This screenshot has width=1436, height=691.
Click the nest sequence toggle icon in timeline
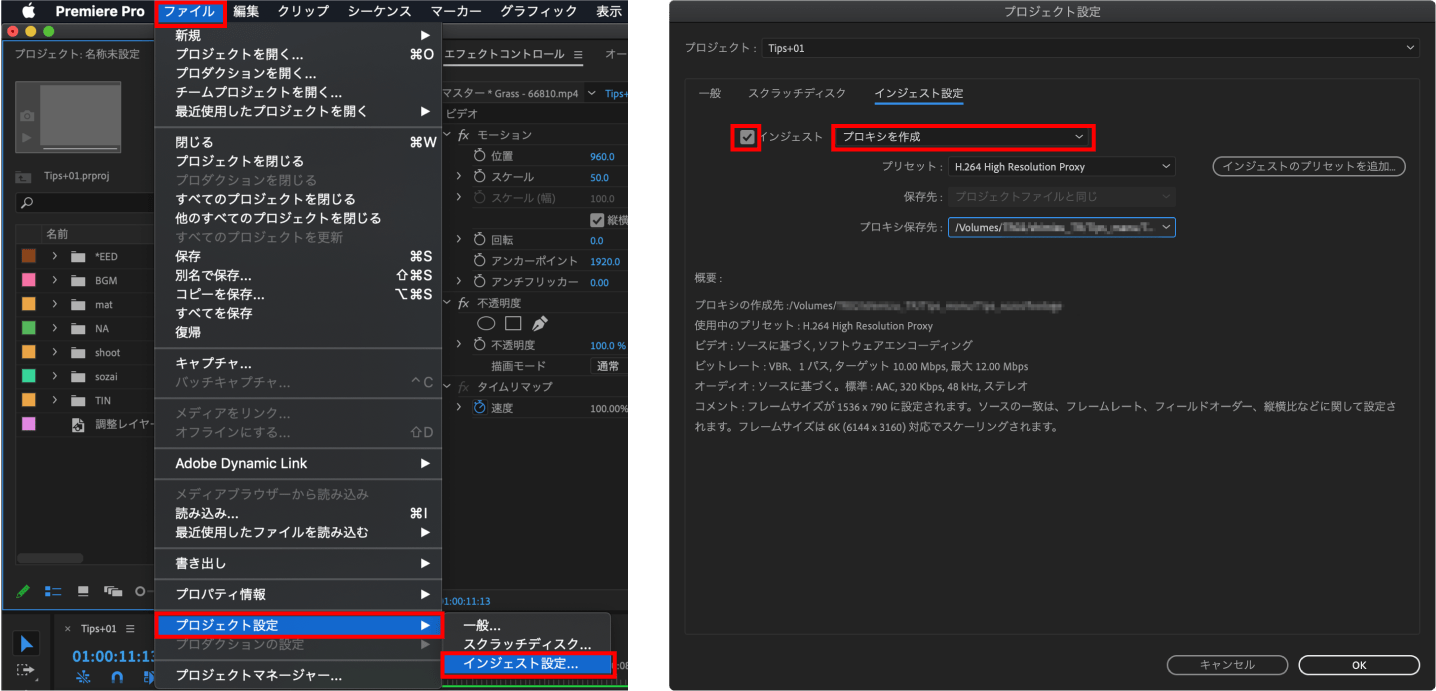click(84, 677)
